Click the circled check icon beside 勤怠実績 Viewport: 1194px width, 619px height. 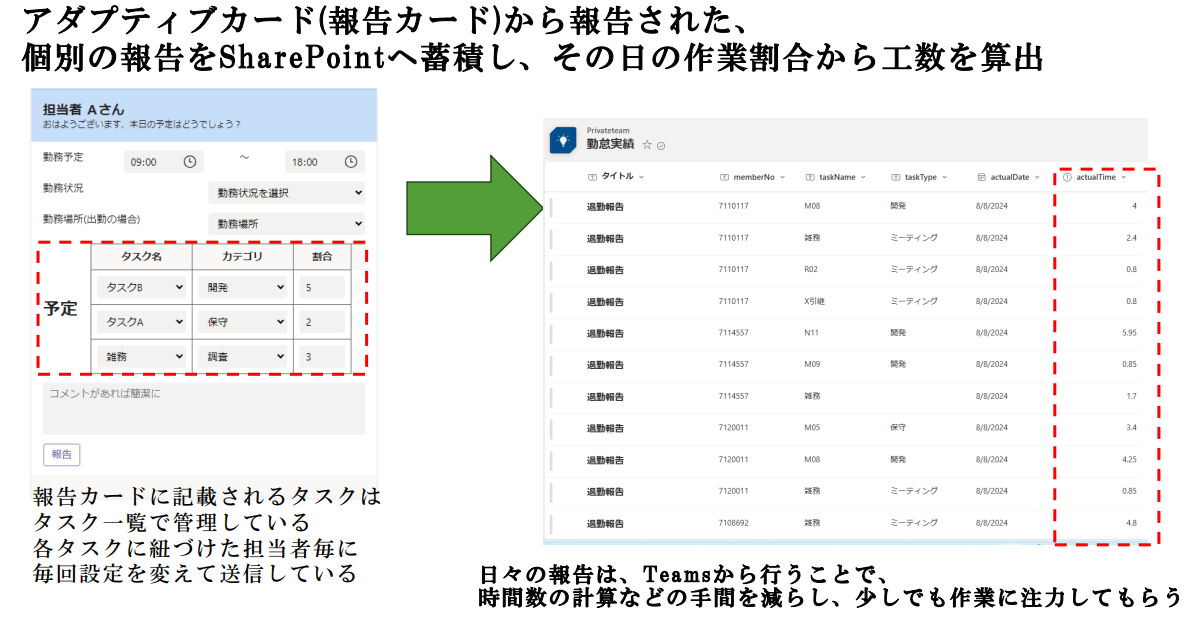click(661, 145)
